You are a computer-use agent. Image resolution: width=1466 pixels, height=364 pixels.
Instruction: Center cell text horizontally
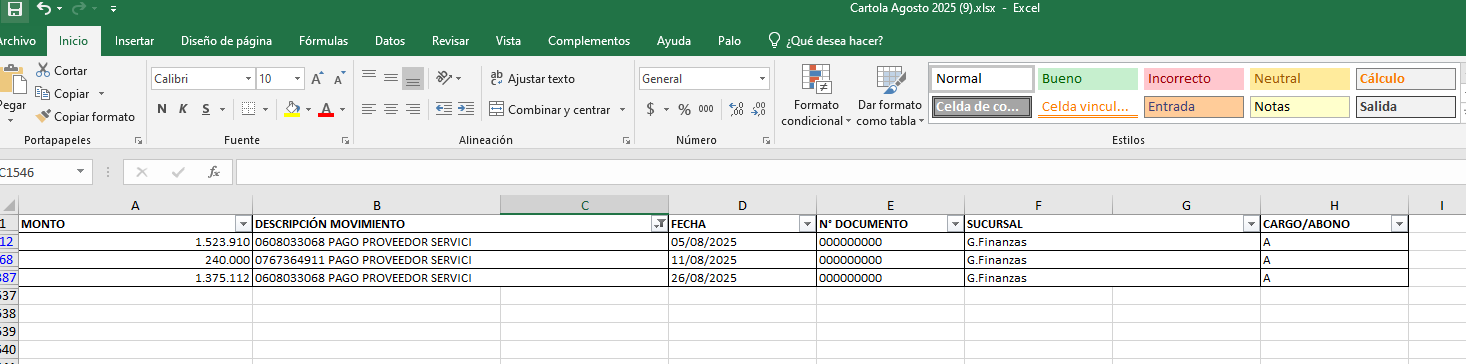390,109
